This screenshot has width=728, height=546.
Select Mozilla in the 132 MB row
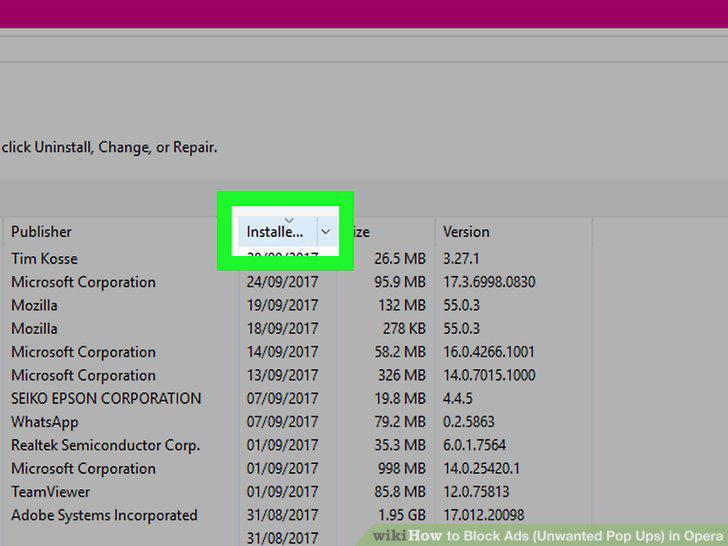(x=34, y=305)
